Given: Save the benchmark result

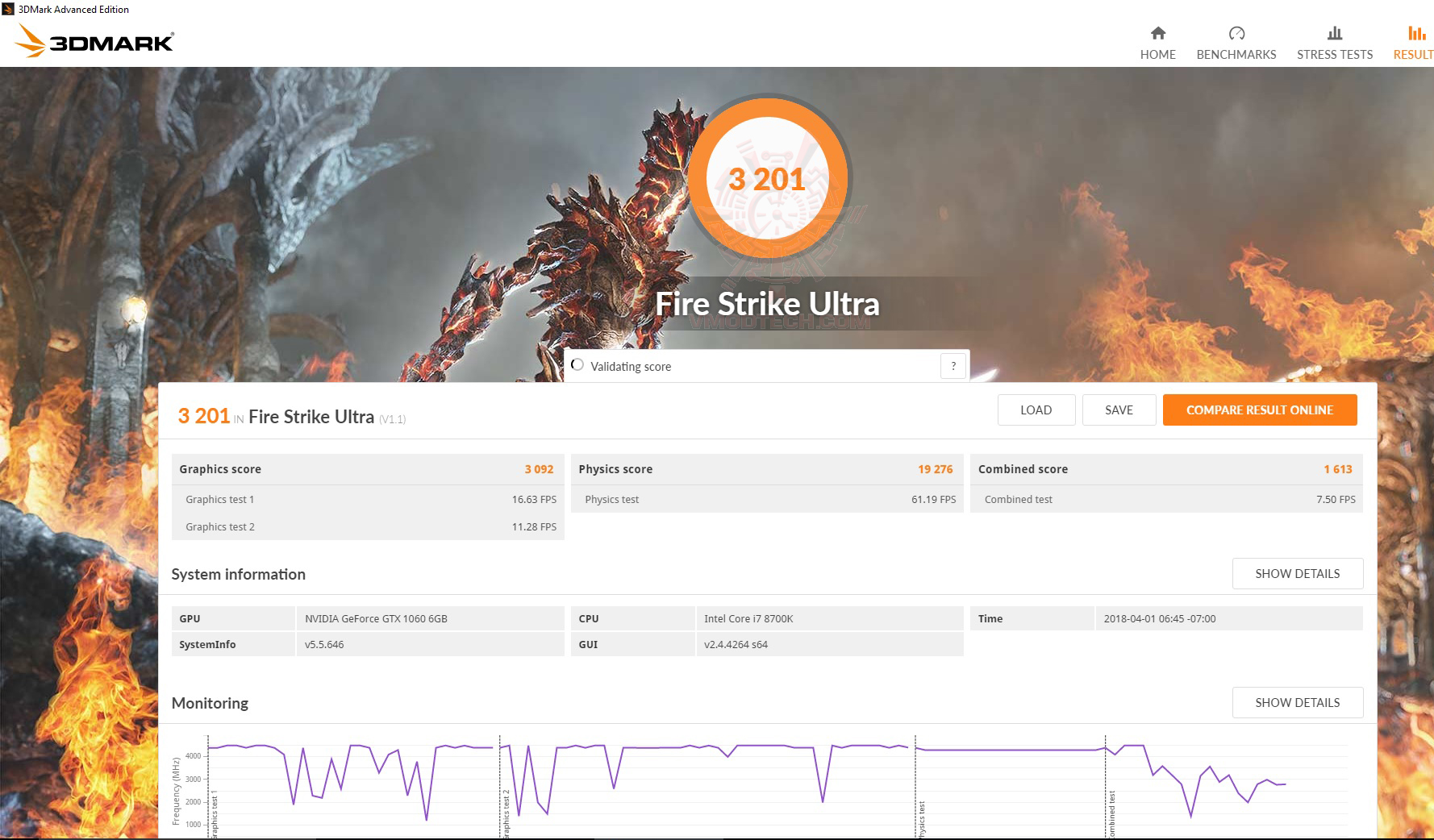Looking at the screenshot, I should [1119, 410].
